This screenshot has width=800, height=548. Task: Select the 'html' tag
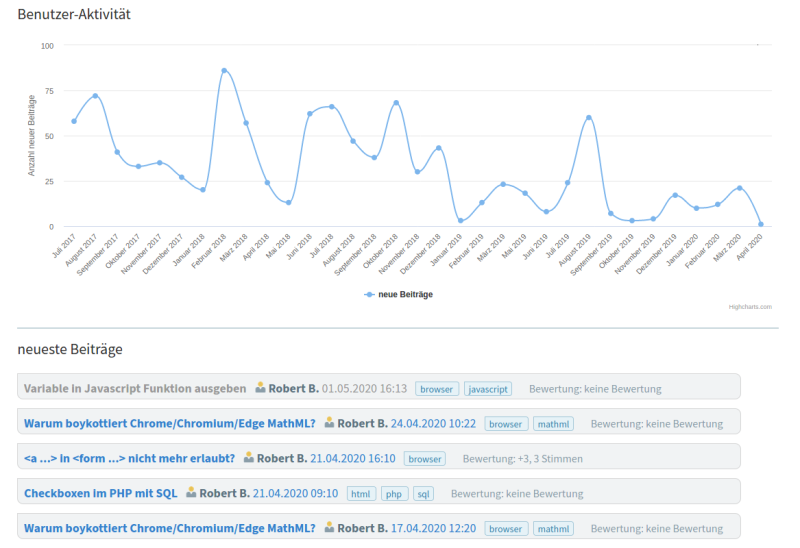(362, 494)
